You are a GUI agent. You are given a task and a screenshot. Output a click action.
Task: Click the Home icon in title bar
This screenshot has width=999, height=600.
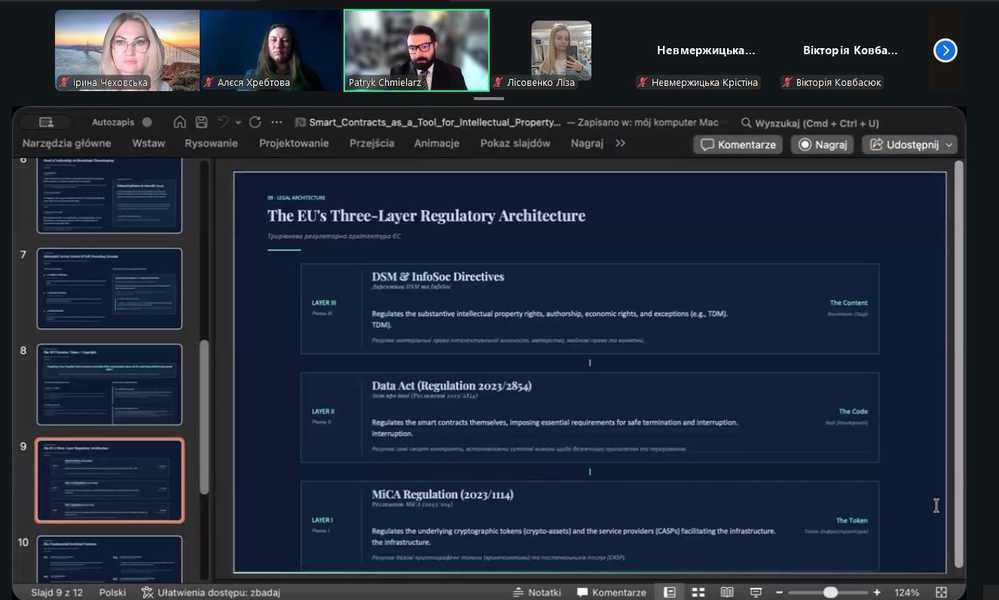point(180,122)
